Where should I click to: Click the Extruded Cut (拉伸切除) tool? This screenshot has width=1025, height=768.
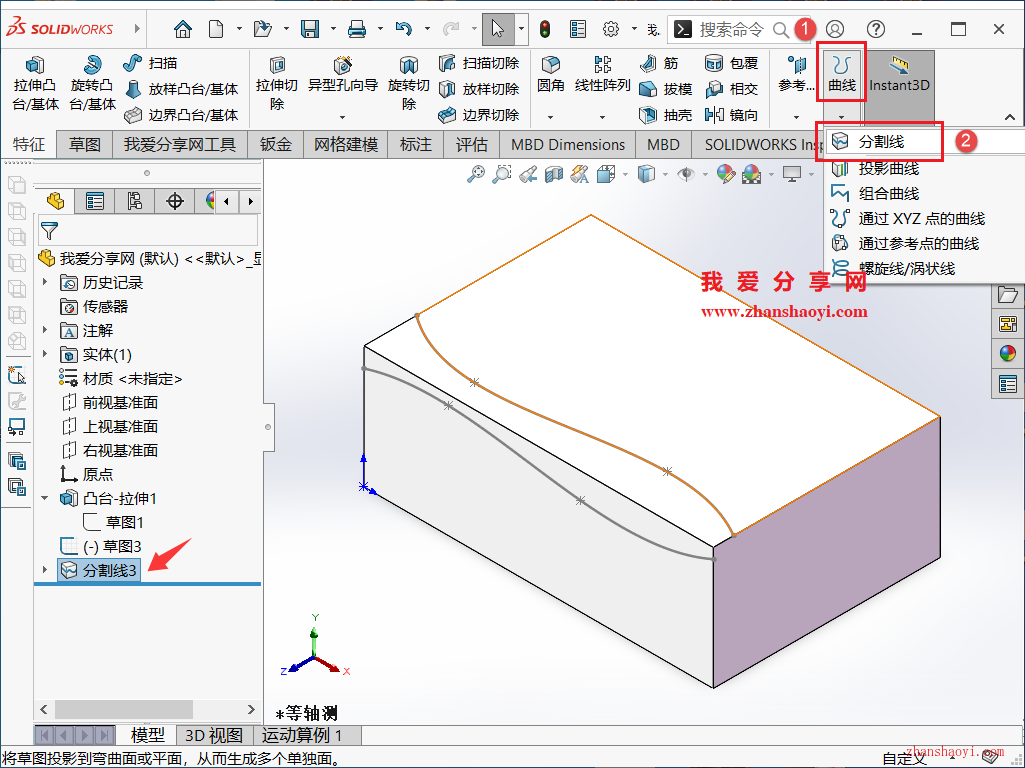[x=277, y=84]
